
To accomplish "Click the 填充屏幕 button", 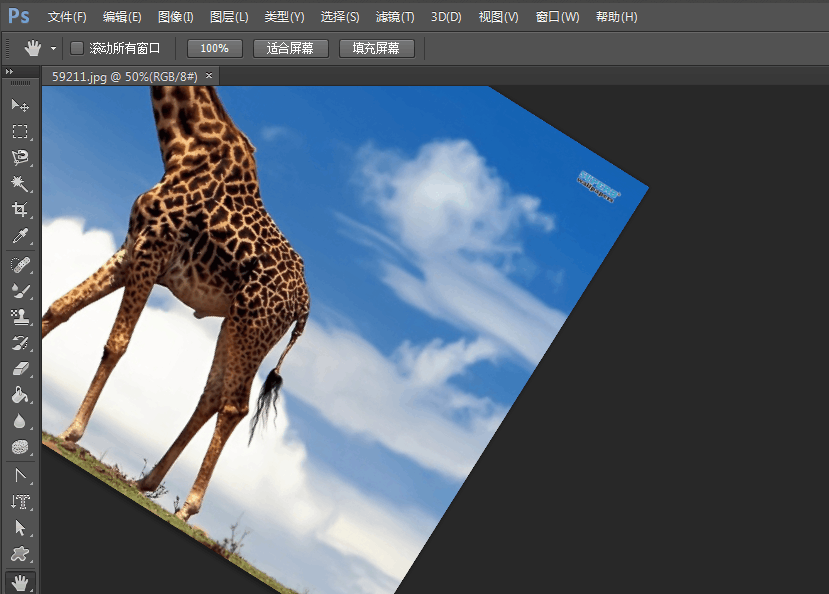I will click(x=376, y=48).
